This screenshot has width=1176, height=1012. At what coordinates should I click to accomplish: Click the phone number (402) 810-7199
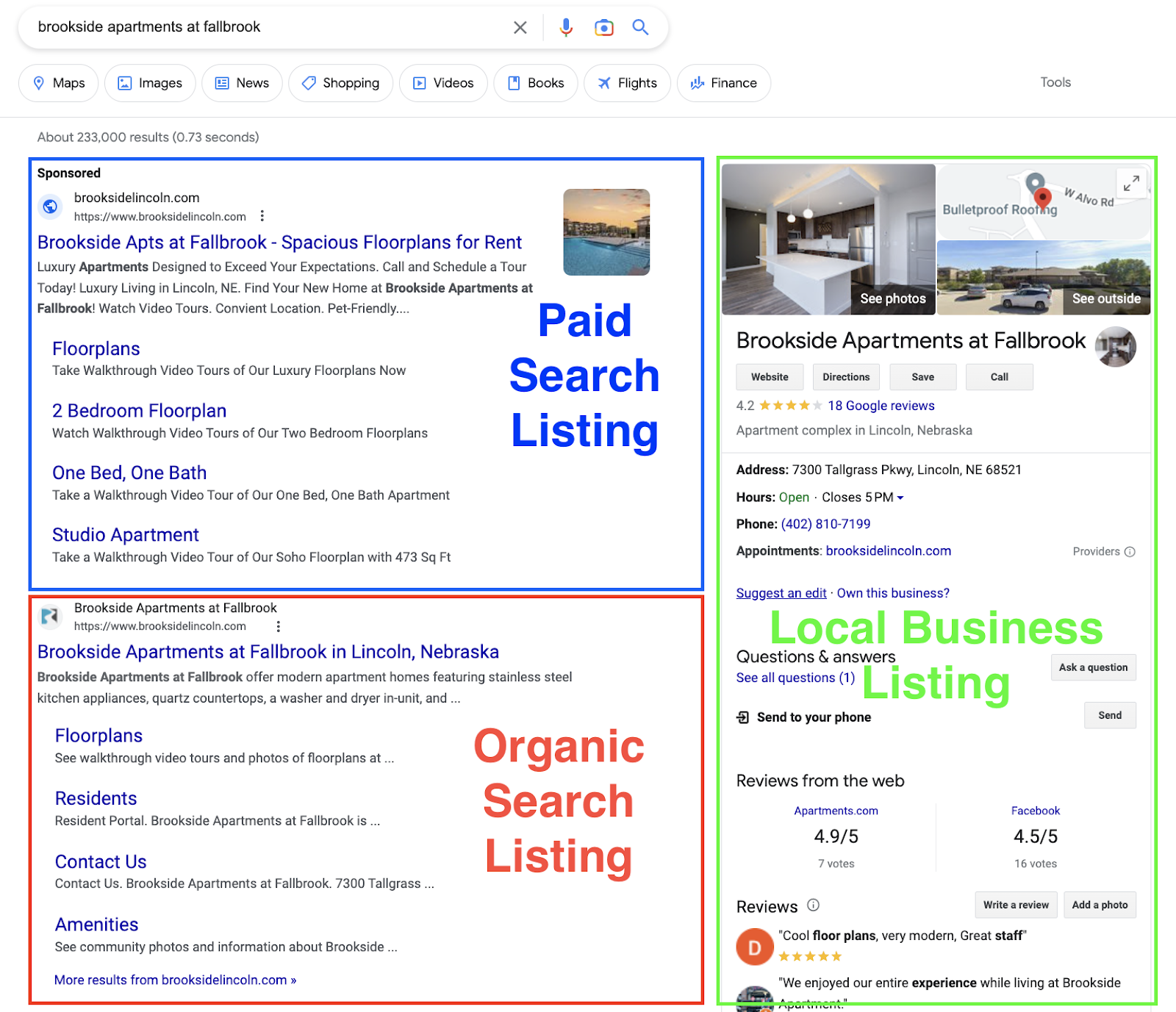825,524
